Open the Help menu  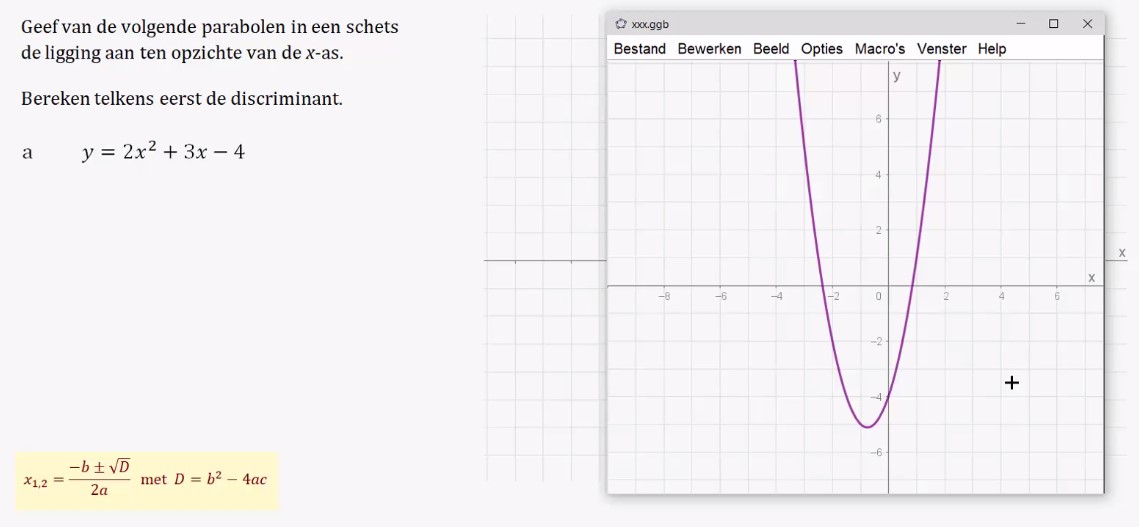[x=992, y=49]
